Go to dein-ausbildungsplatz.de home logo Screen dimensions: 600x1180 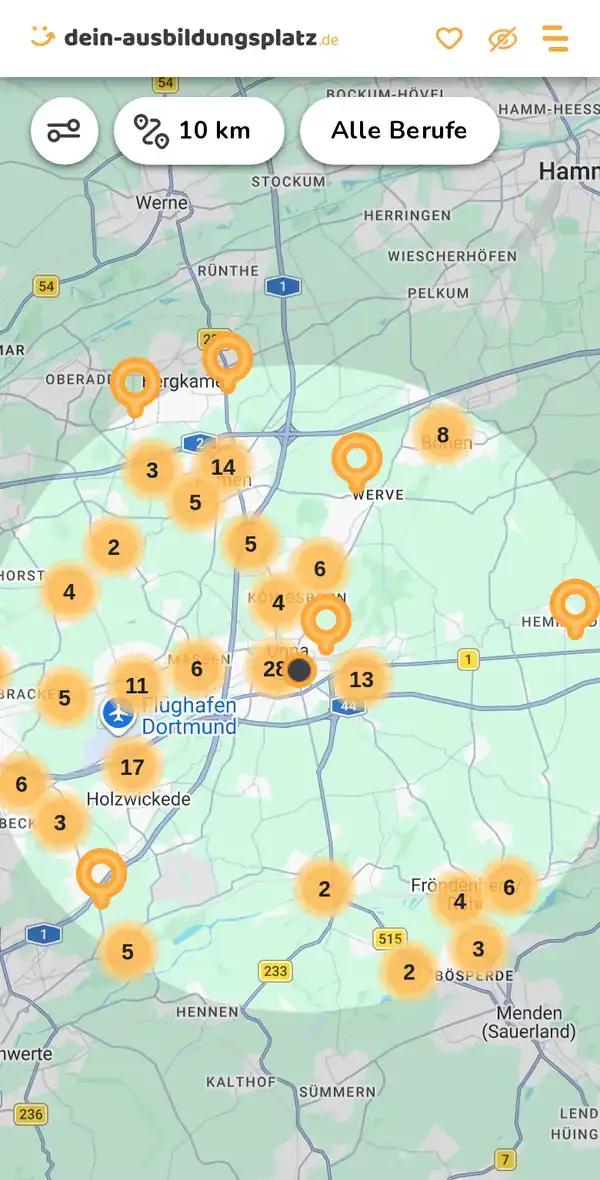(184, 37)
